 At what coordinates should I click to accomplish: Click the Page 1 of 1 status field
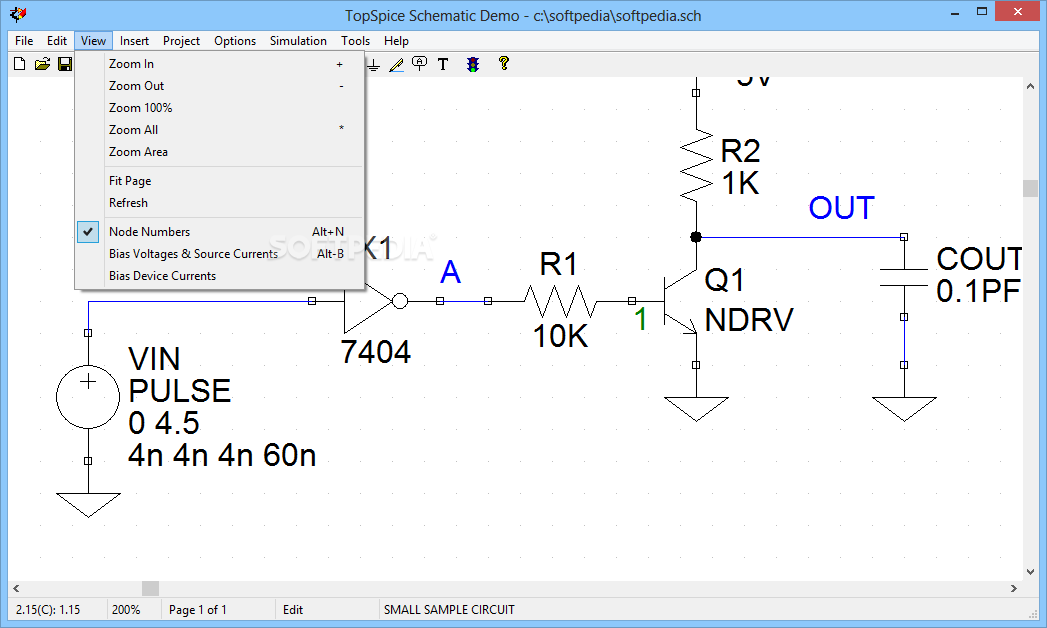click(x=218, y=609)
